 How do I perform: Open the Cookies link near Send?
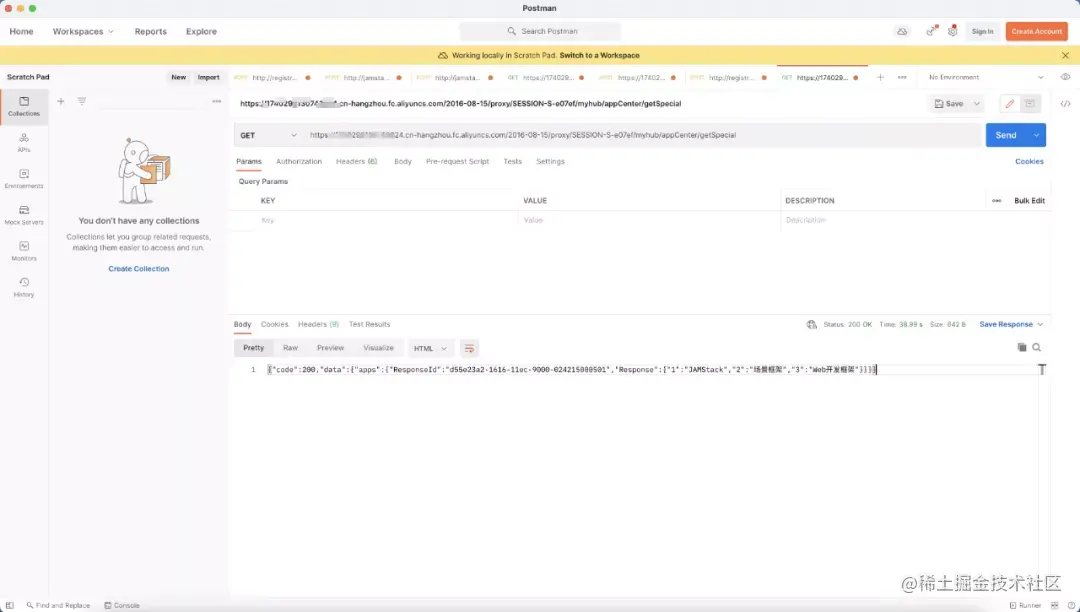1029,162
